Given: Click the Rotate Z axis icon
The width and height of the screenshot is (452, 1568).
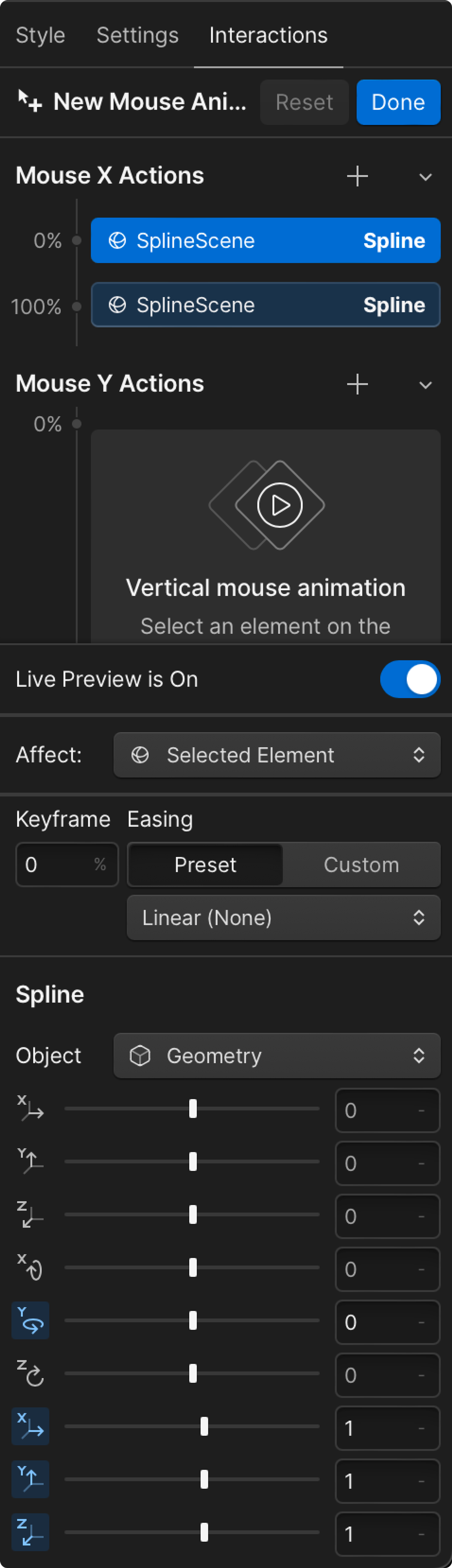Looking at the screenshot, I should (x=31, y=1374).
